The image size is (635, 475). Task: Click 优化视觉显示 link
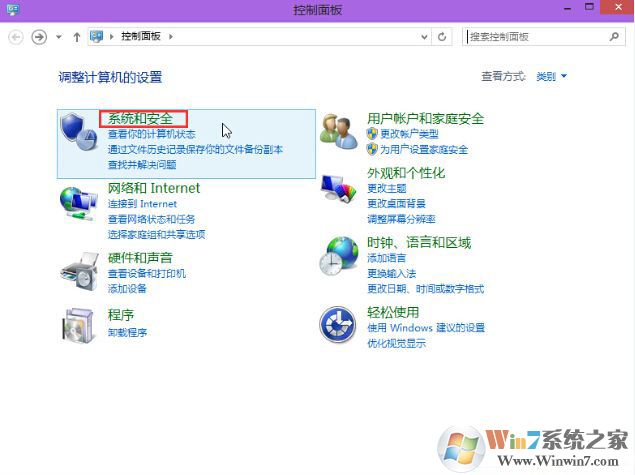[x=396, y=343]
